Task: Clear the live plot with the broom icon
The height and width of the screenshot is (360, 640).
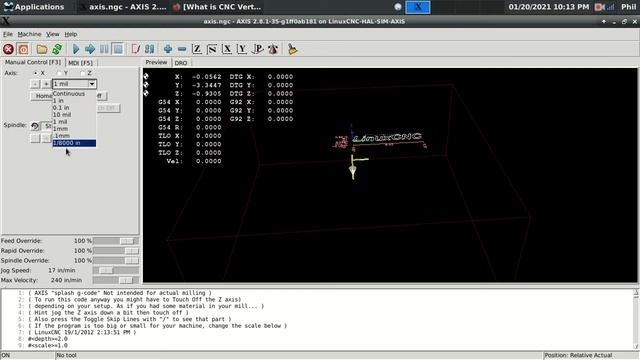Action: (292, 49)
